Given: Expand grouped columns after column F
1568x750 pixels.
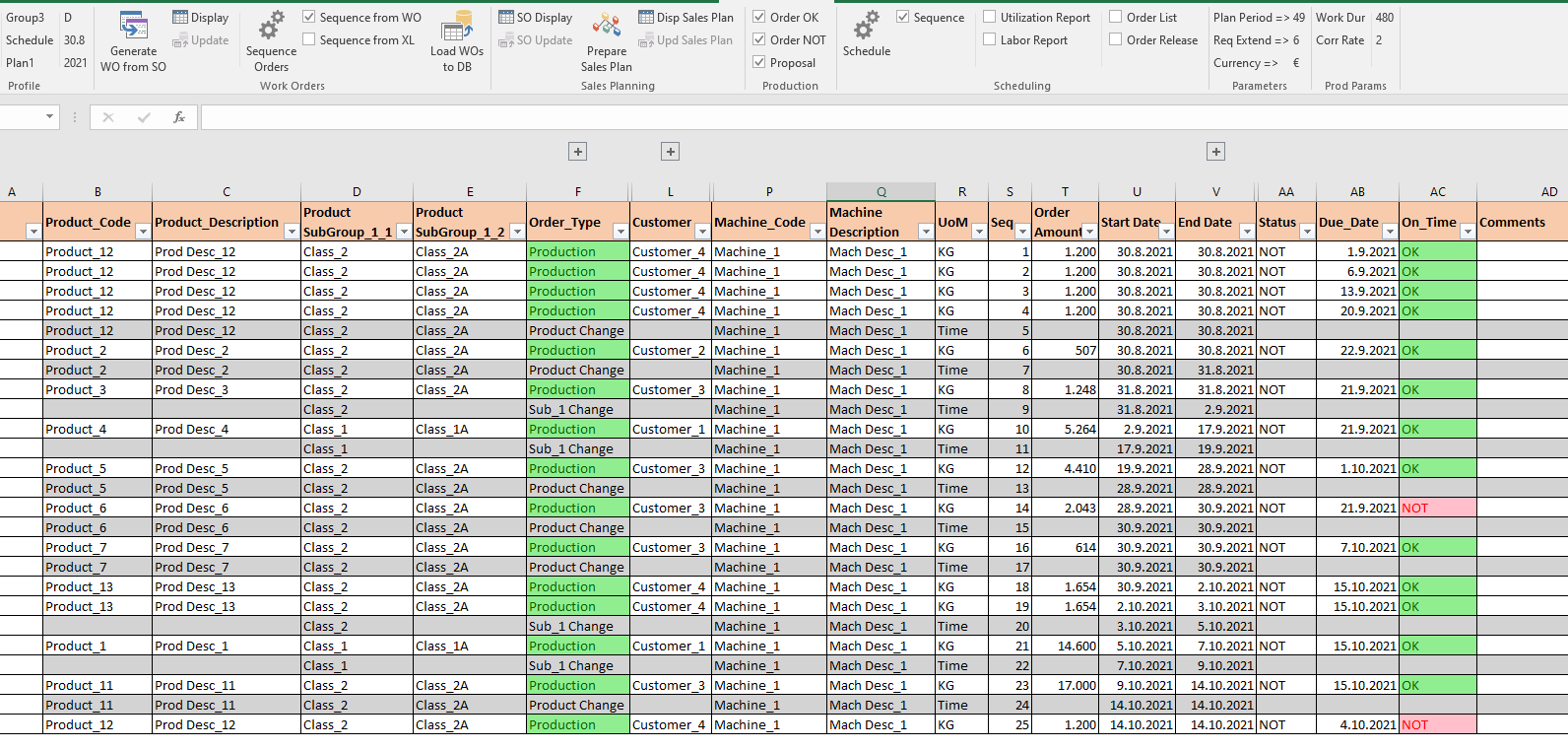Looking at the screenshot, I should point(578,152).
